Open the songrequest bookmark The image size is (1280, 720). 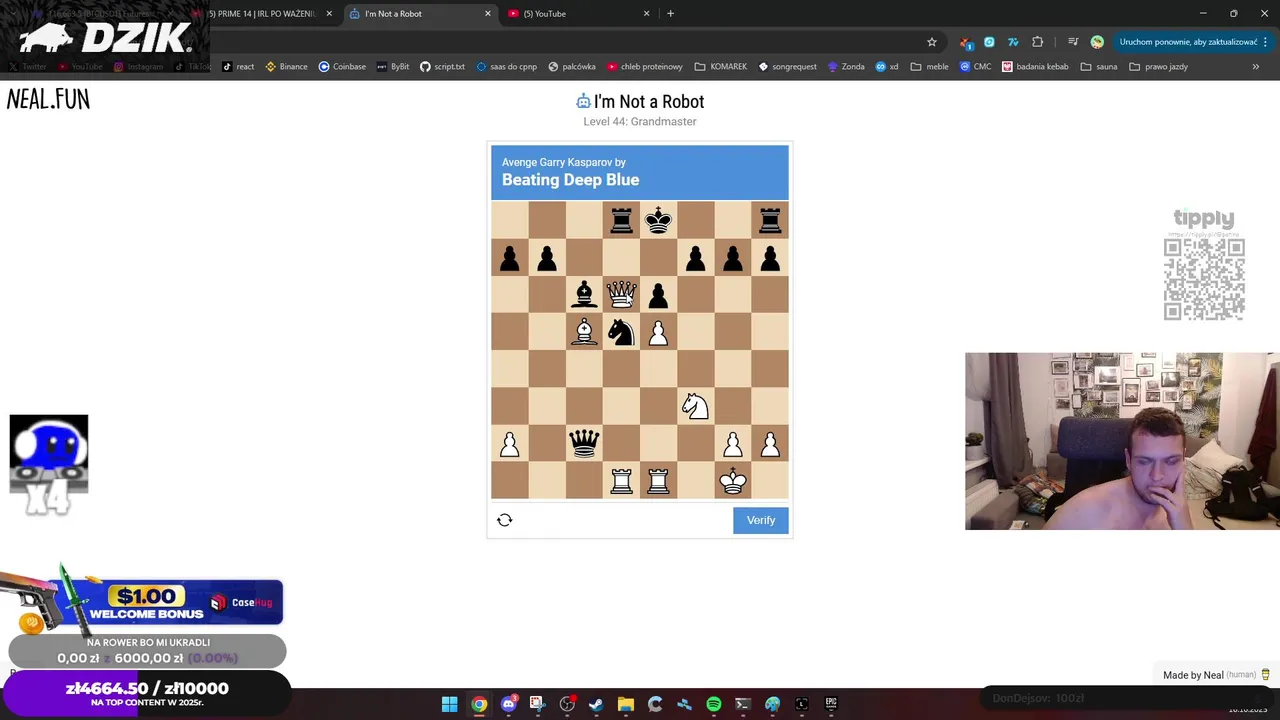[787, 67]
